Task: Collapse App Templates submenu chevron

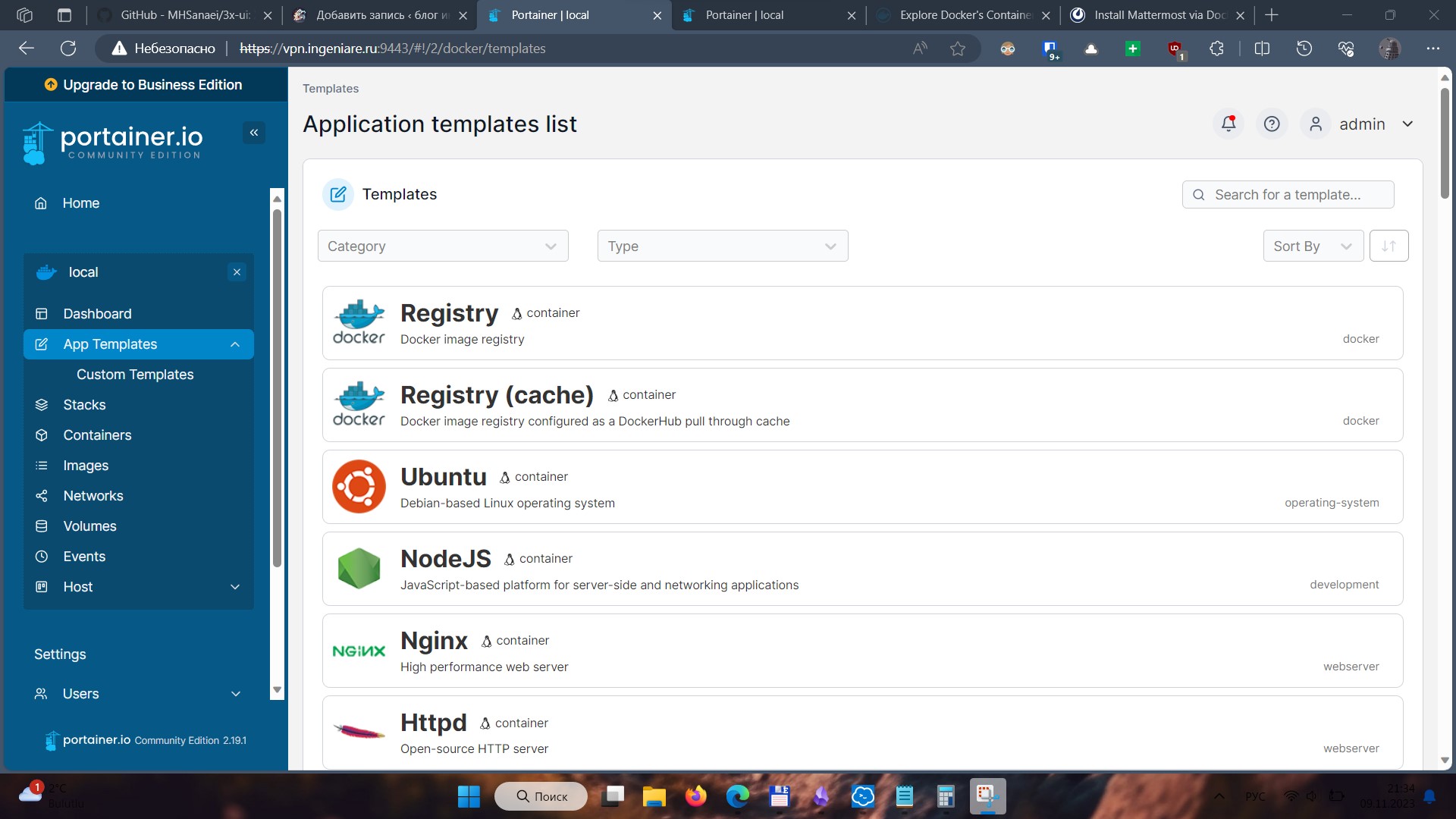Action: pos(235,344)
